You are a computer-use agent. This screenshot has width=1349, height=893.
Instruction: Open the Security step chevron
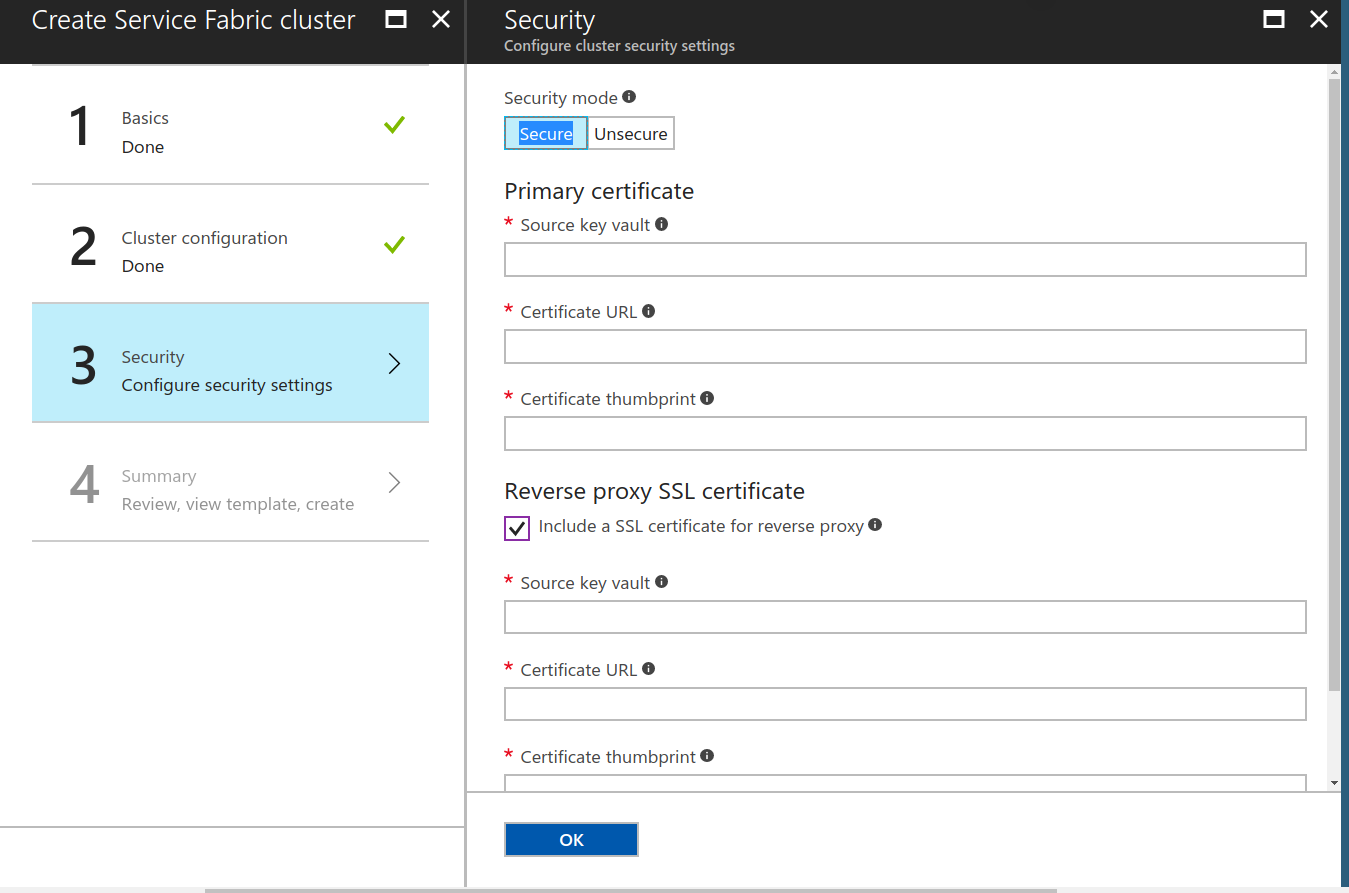coord(394,364)
